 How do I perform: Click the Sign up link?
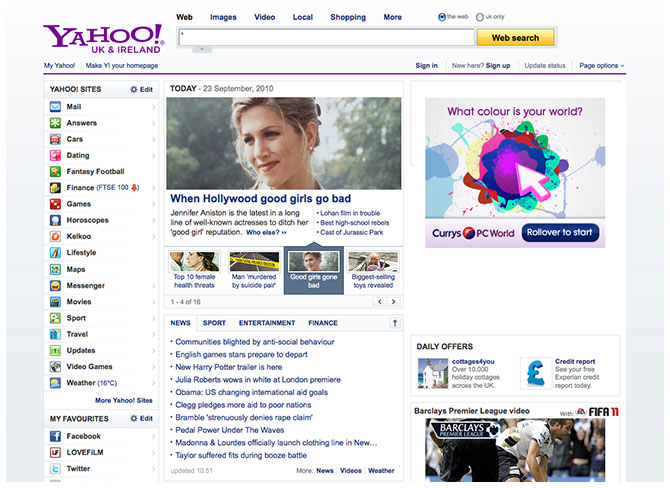[498, 65]
